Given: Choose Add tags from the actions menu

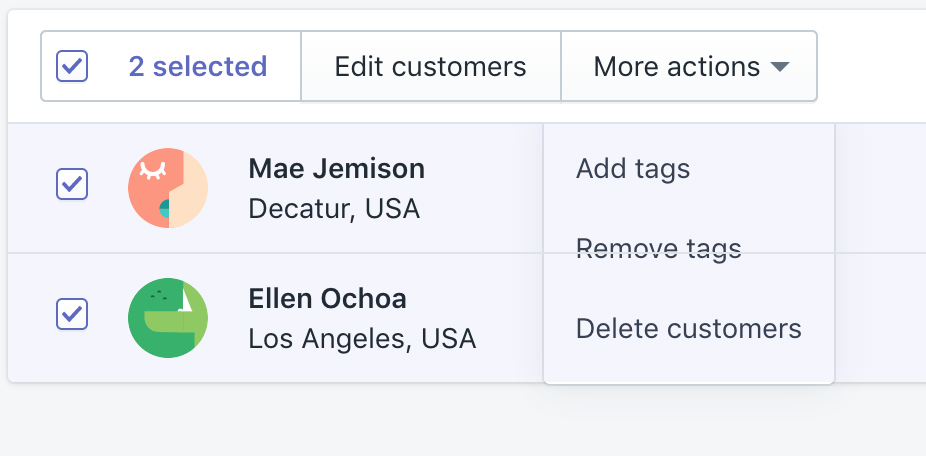Looking at the screenshot, I should point(632,169).
